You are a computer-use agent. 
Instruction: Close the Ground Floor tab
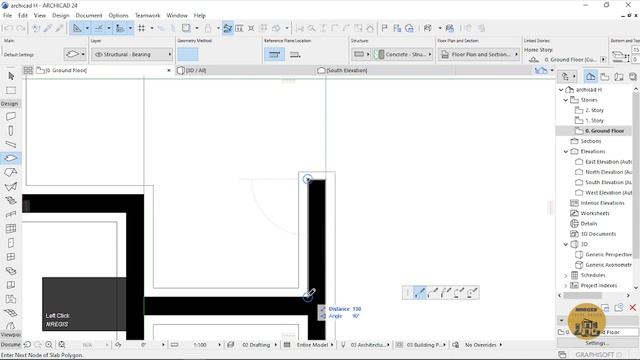[x=169, y=71]
